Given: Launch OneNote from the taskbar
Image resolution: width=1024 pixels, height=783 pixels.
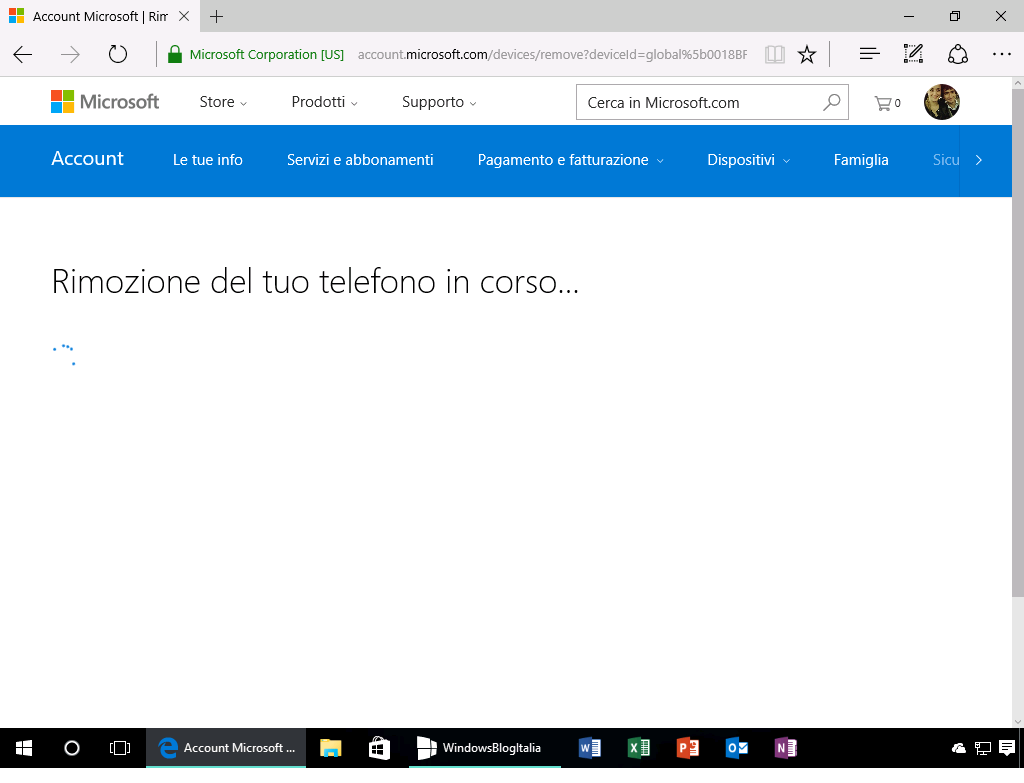Looking at the screenshot, I should pyautogui.click(x=786, y=748).
